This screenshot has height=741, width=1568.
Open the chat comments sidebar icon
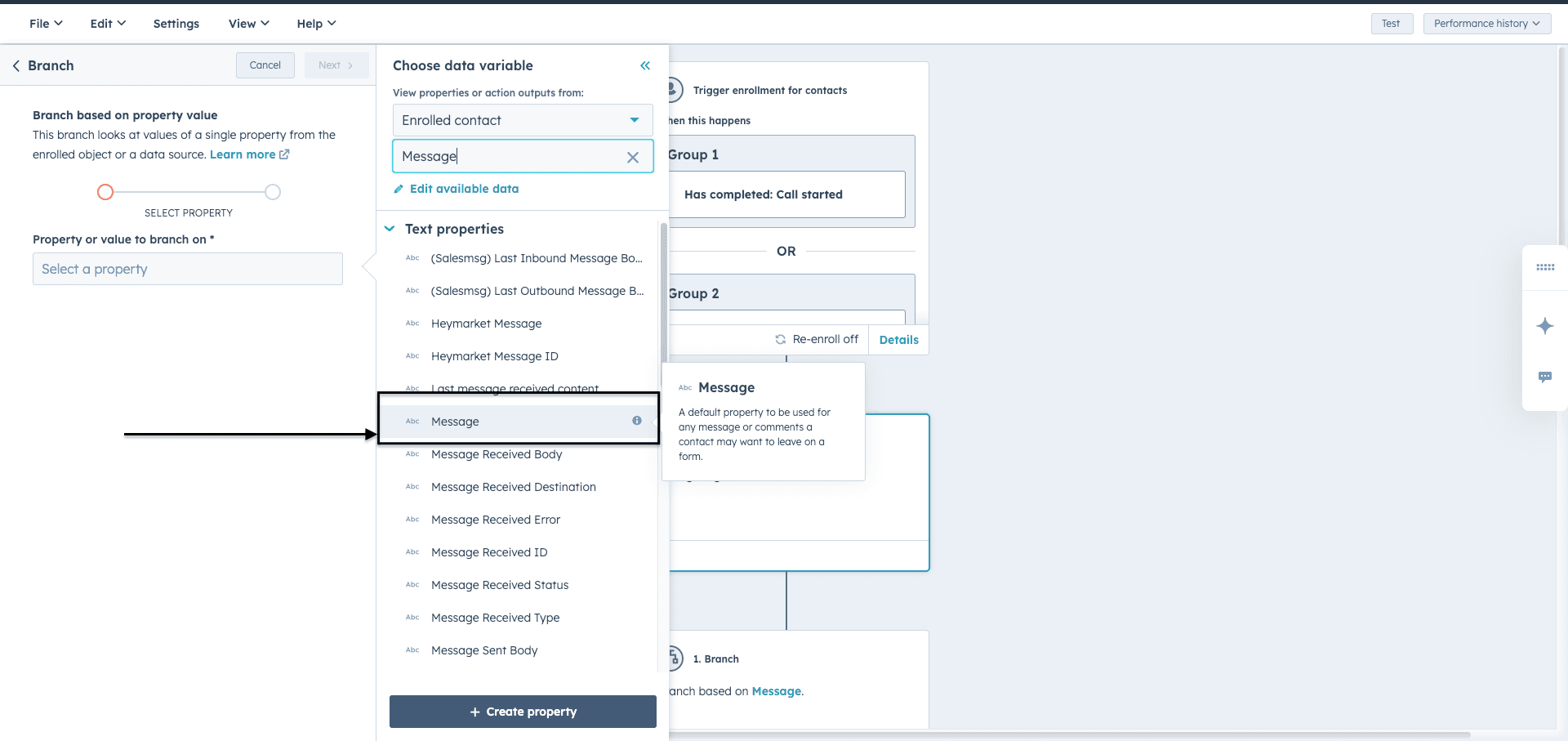coord(1544,377)
